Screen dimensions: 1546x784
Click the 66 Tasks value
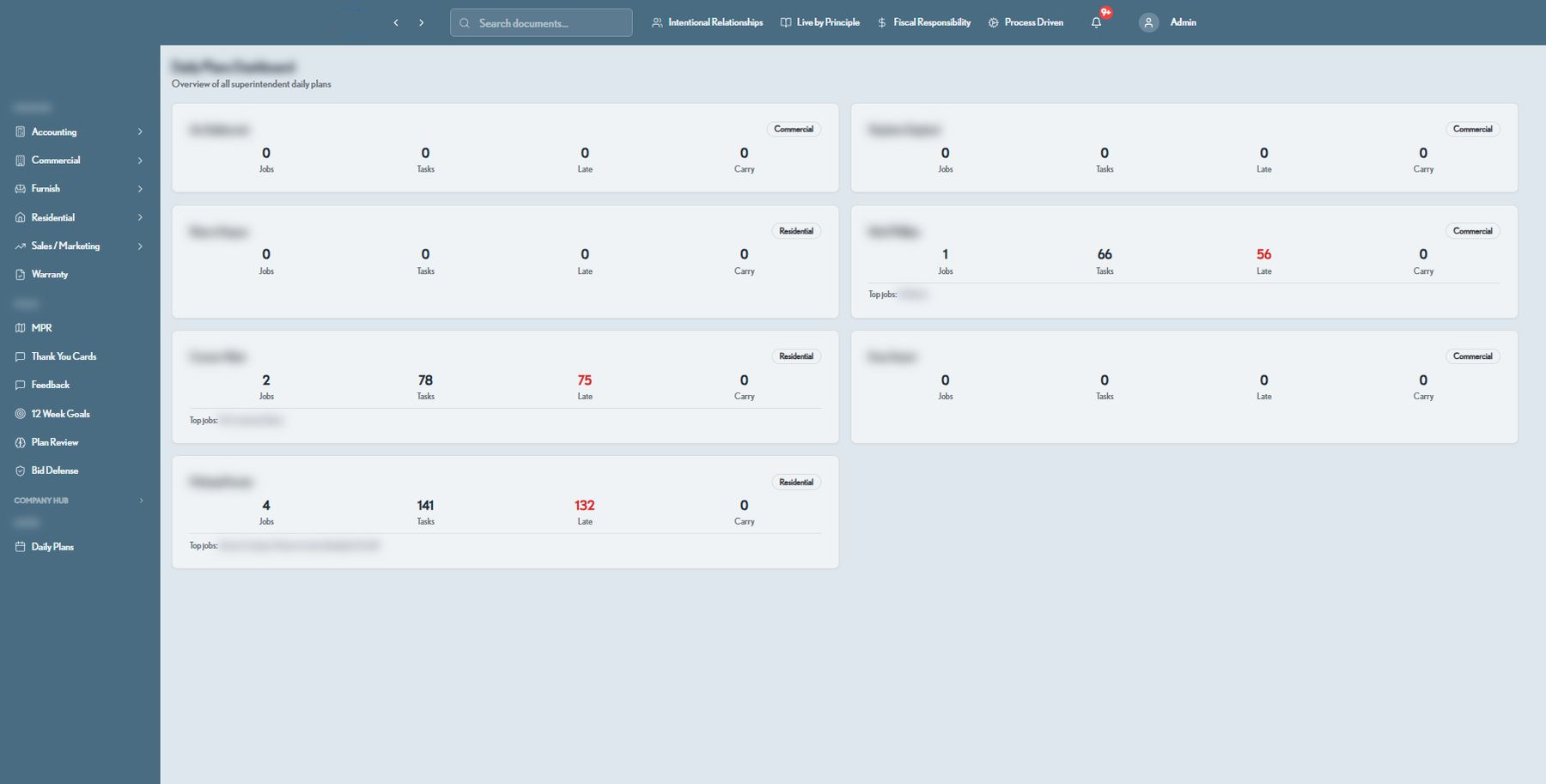click(1105, 255)
